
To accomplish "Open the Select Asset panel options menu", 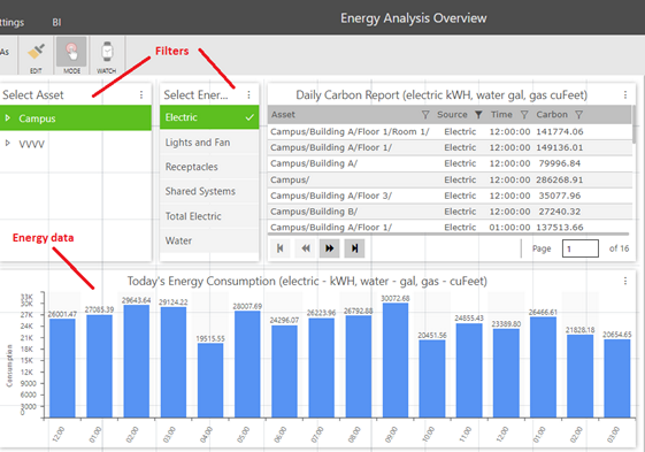I will 141,95.
